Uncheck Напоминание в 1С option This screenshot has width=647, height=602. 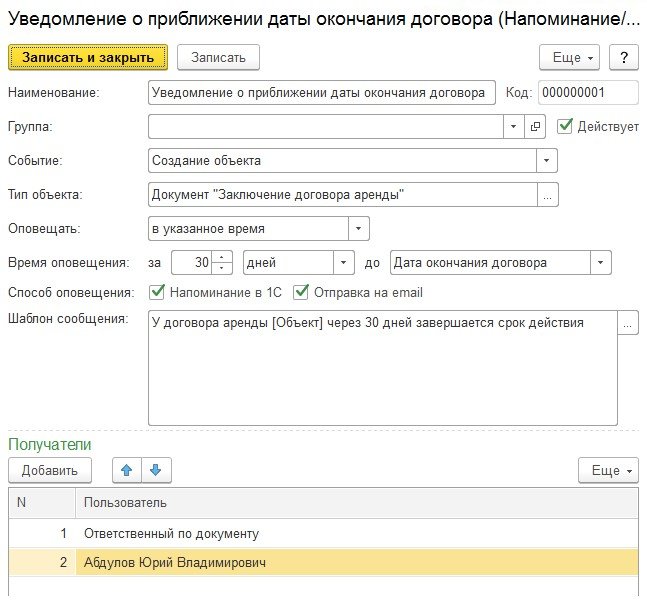156,293
